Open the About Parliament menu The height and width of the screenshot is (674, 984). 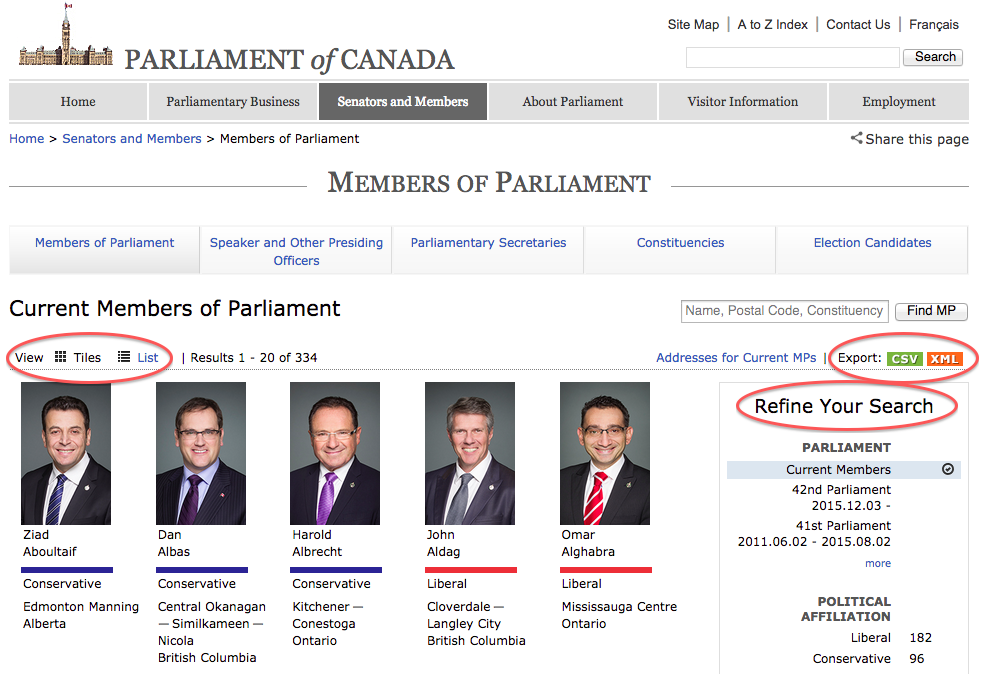point(572,101)
